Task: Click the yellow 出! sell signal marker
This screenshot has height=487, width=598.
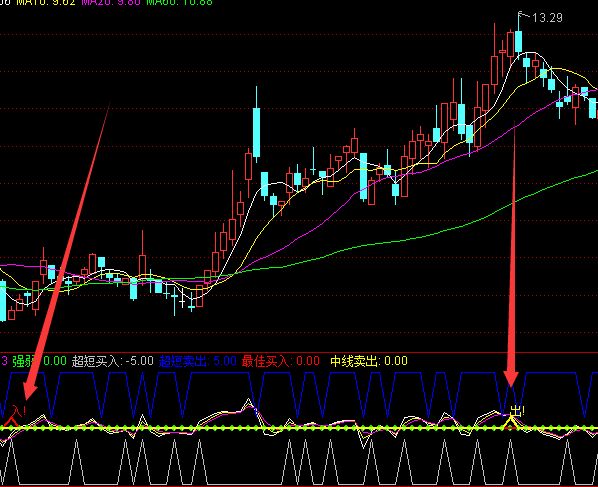Action: tap(517, 411)
